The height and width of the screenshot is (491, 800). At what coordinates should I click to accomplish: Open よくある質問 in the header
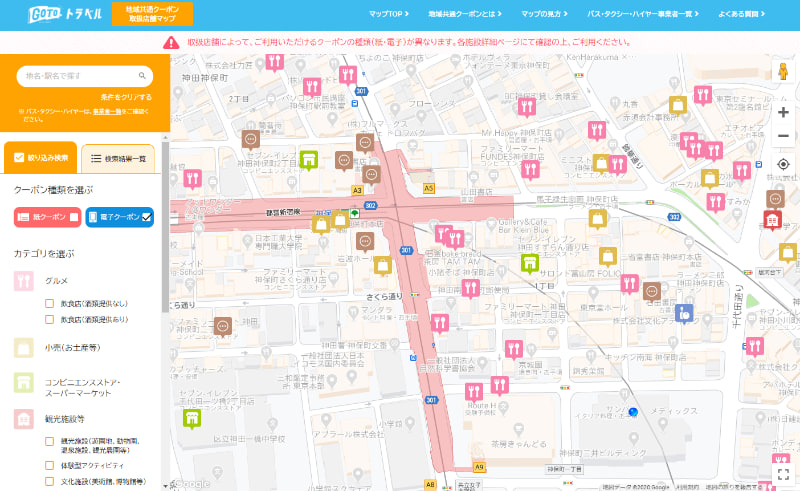pos(741,14)
